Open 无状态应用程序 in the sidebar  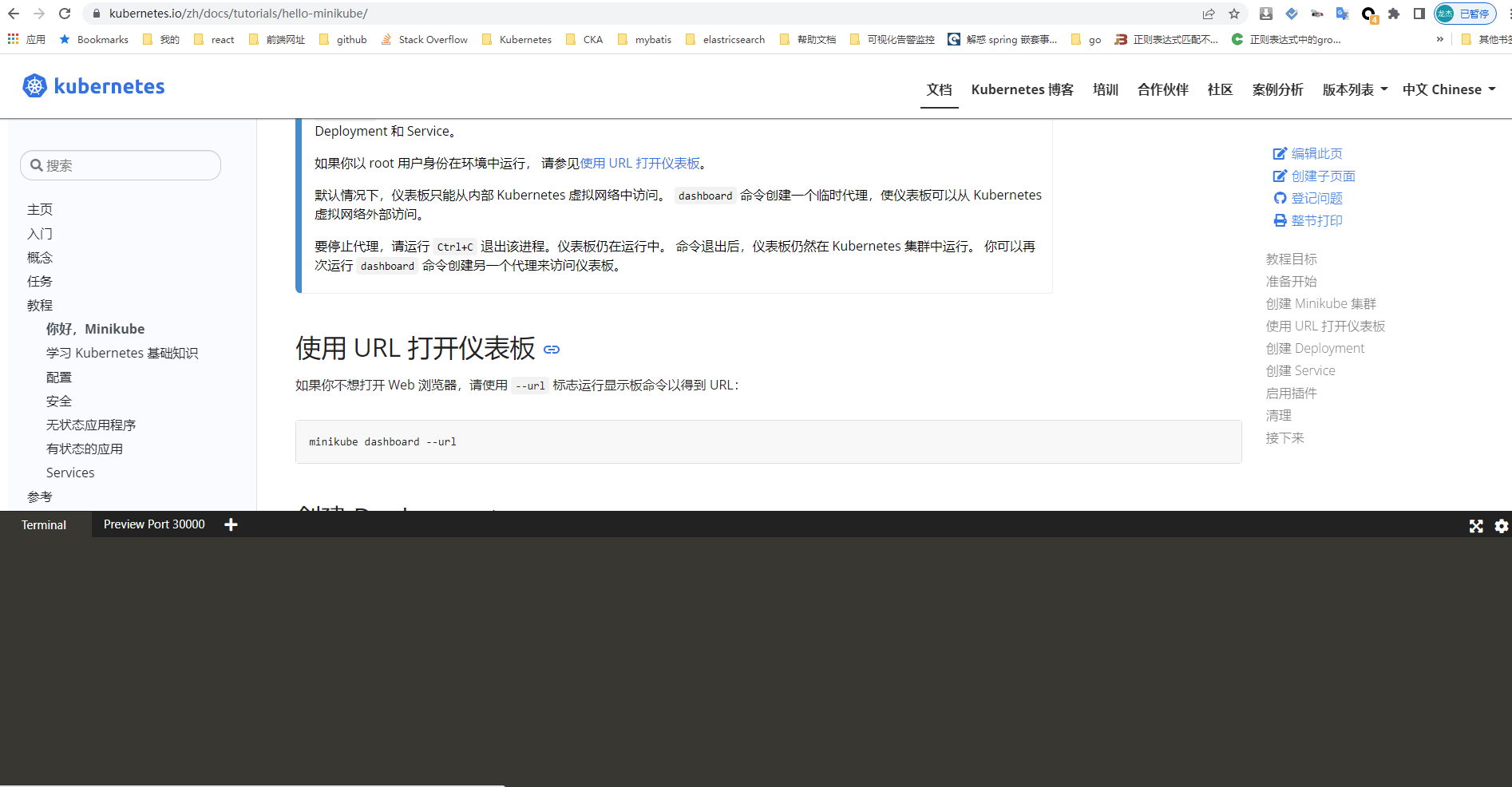91,425
